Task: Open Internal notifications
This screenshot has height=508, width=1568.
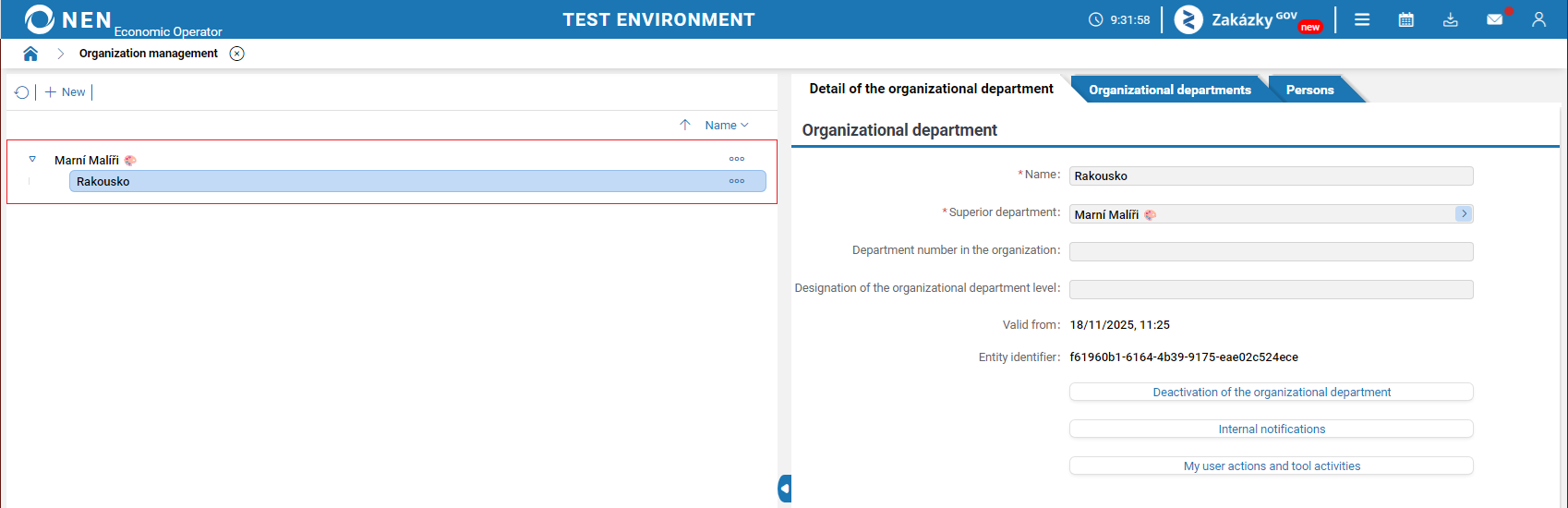Action: click(x=1271, y=429)
